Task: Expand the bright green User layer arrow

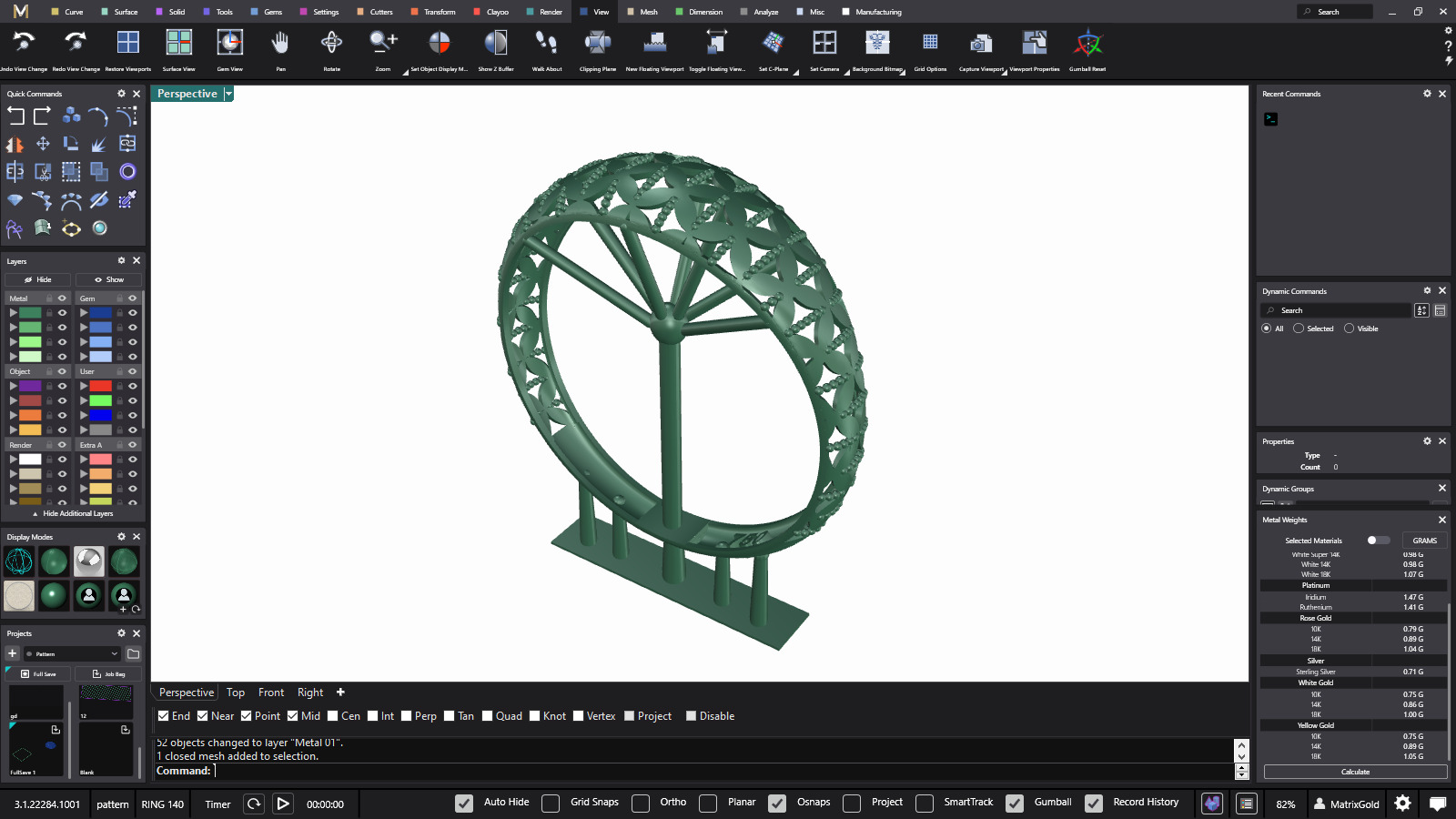Action: pos(84,400)
